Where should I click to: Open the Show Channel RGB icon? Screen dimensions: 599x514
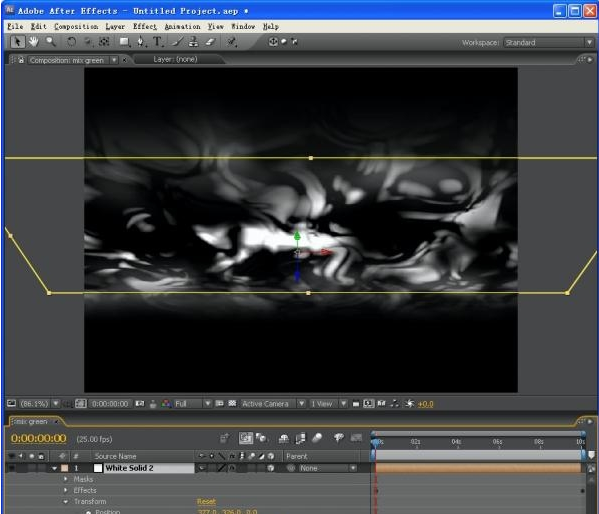pos(166,404)
